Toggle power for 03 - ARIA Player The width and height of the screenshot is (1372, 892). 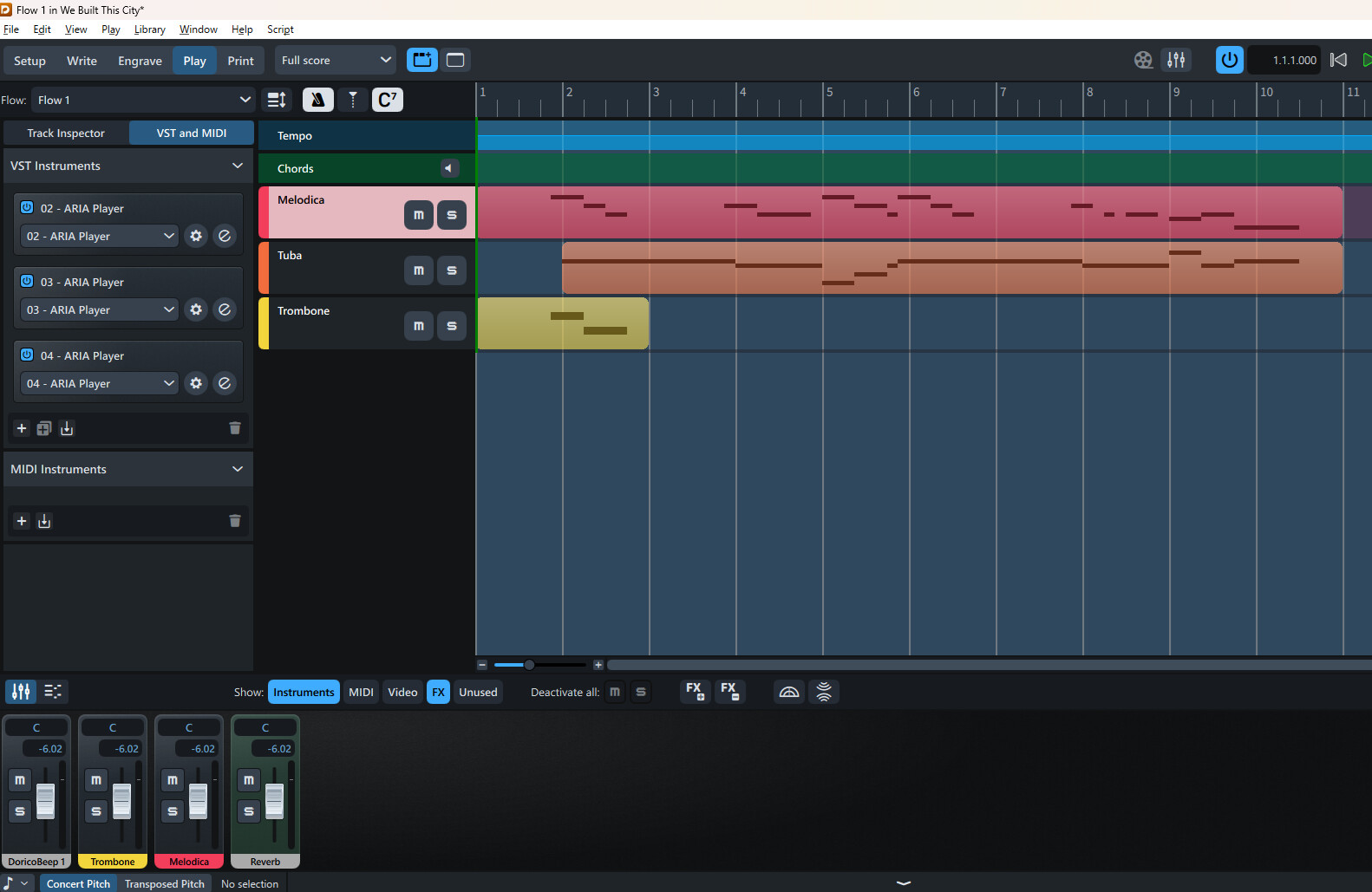pyautogui.click(x=27, y=282)
